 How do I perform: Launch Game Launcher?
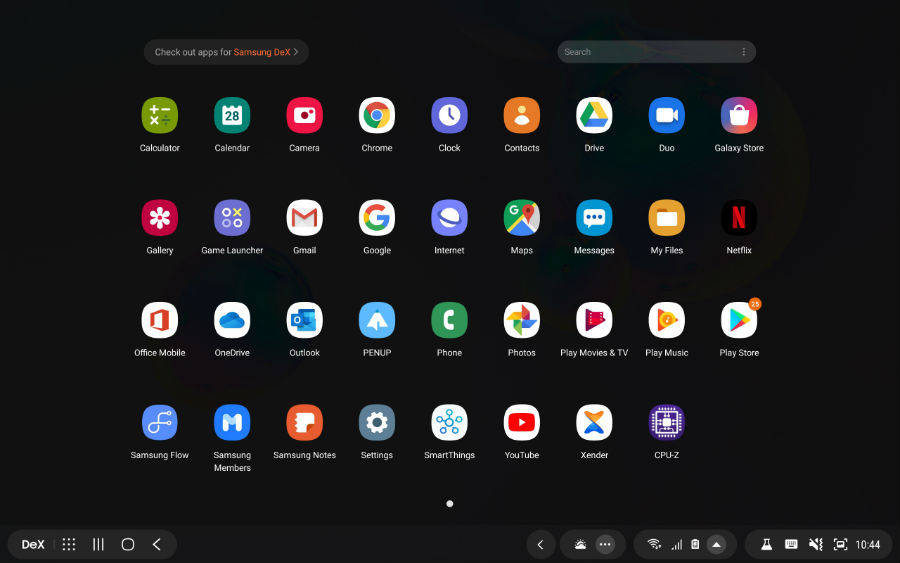click(x=232, y=218)
